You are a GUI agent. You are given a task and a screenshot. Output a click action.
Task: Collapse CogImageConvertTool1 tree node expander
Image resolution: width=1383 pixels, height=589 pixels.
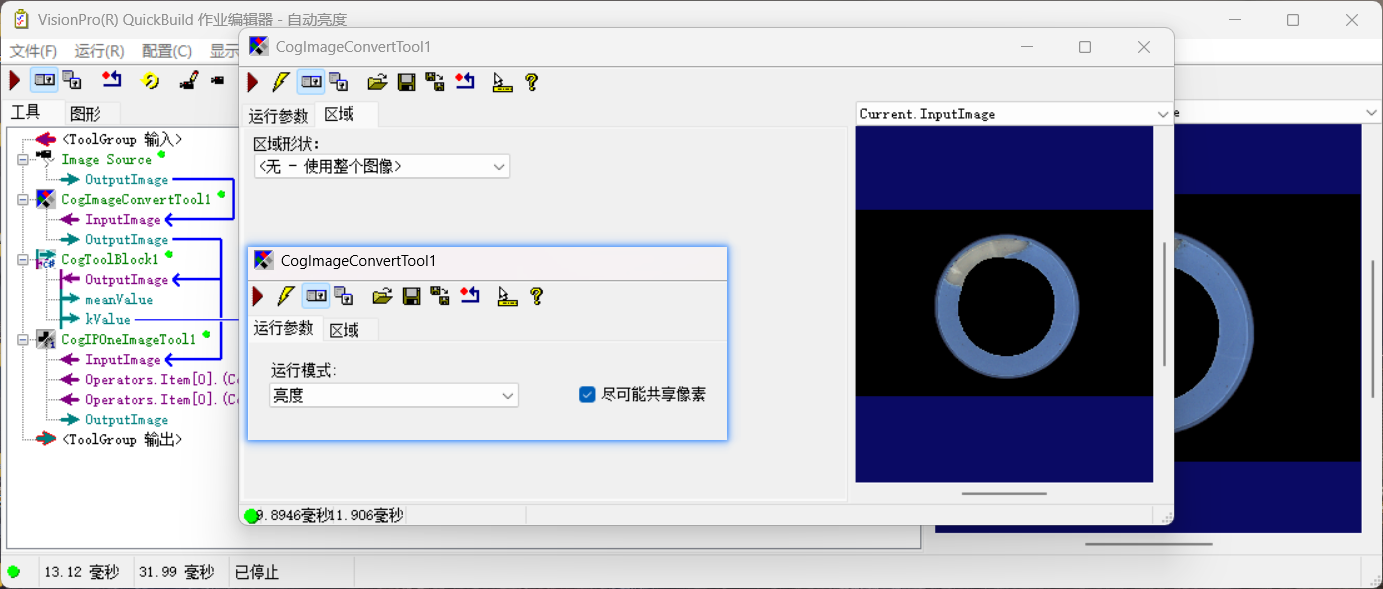23,199
